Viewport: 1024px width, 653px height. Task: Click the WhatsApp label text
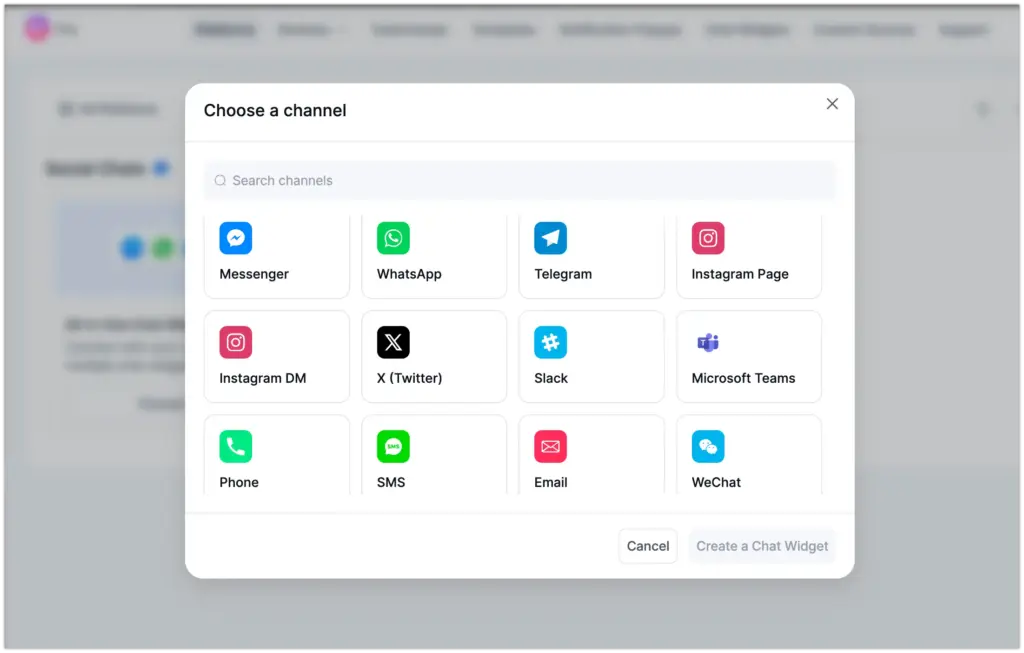(409, 274)
